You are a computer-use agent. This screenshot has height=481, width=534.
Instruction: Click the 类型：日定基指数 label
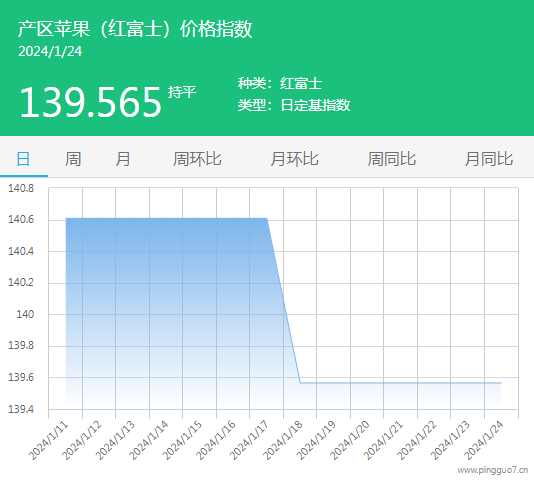[294, 105]
